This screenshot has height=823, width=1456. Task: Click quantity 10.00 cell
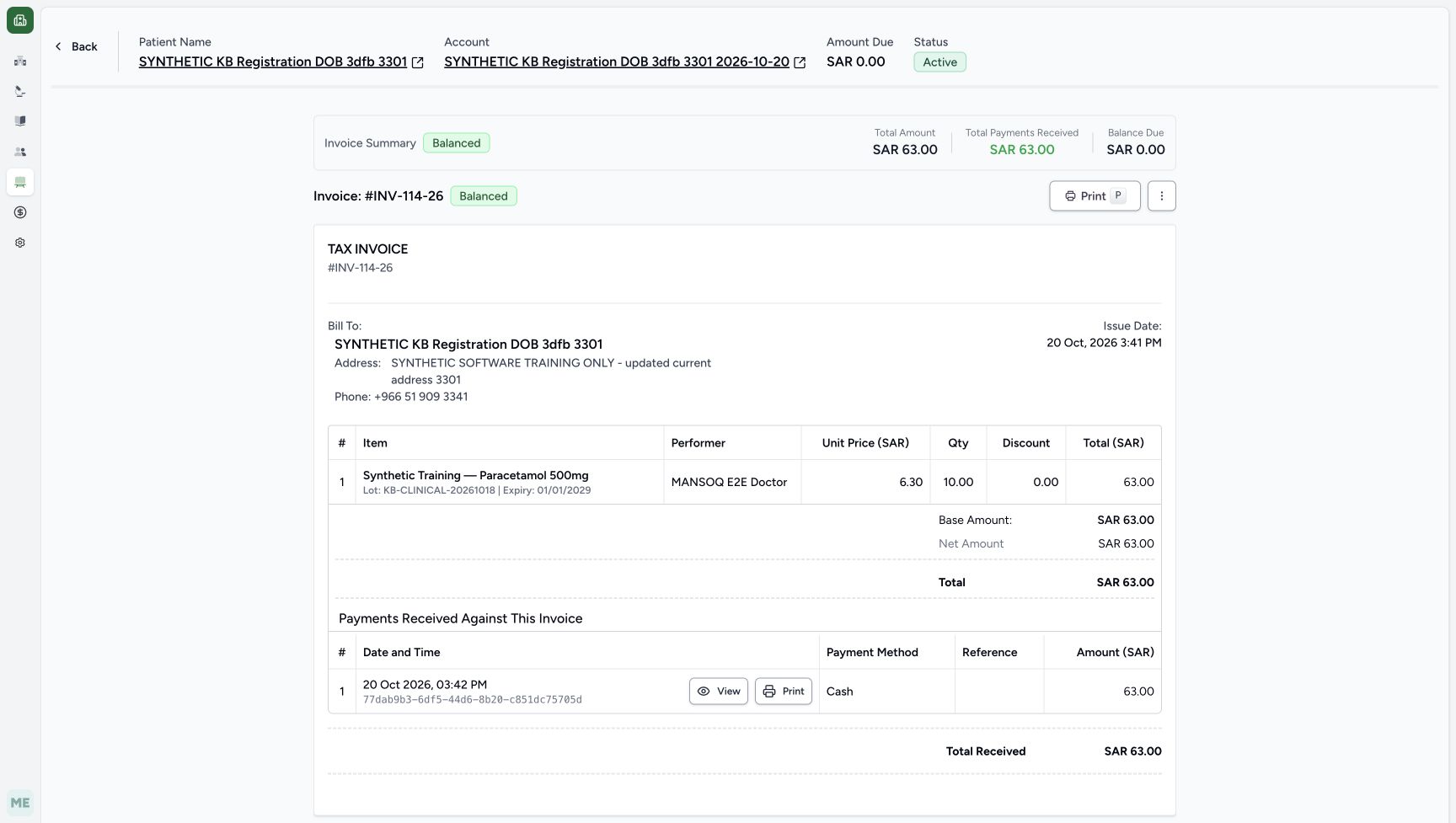[x=958, y=482]
